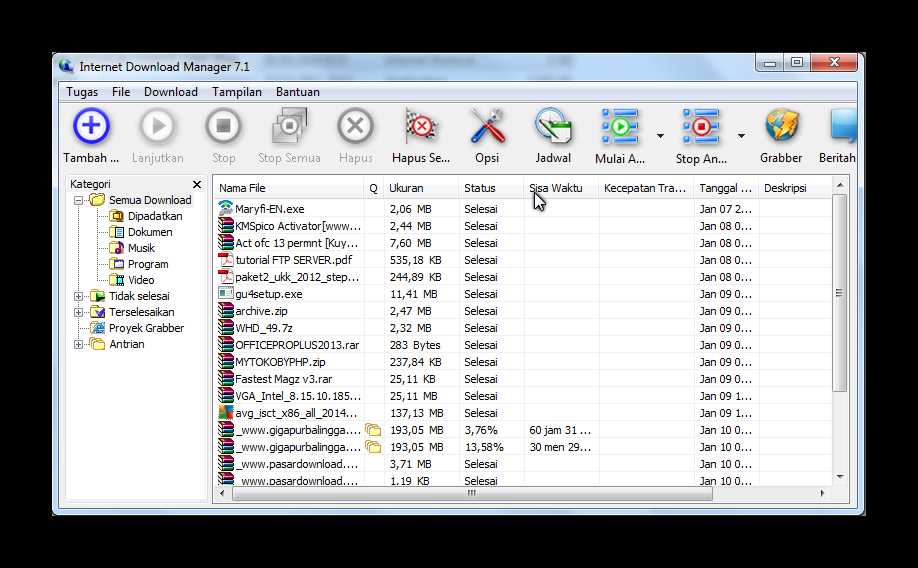Select tutorial FTP SERVER.pdf row
Screen dimensions: 918x568
[x=523, y=260]
